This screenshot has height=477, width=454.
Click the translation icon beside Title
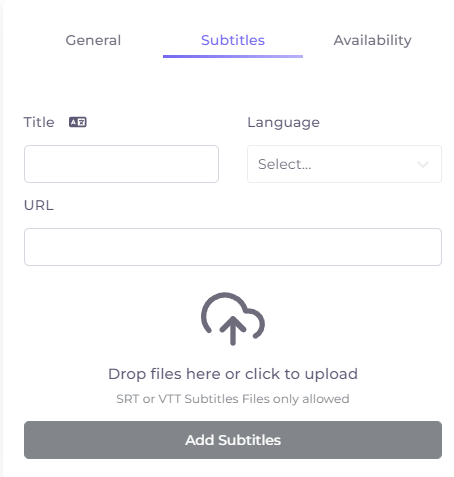(x=78, y=122)
